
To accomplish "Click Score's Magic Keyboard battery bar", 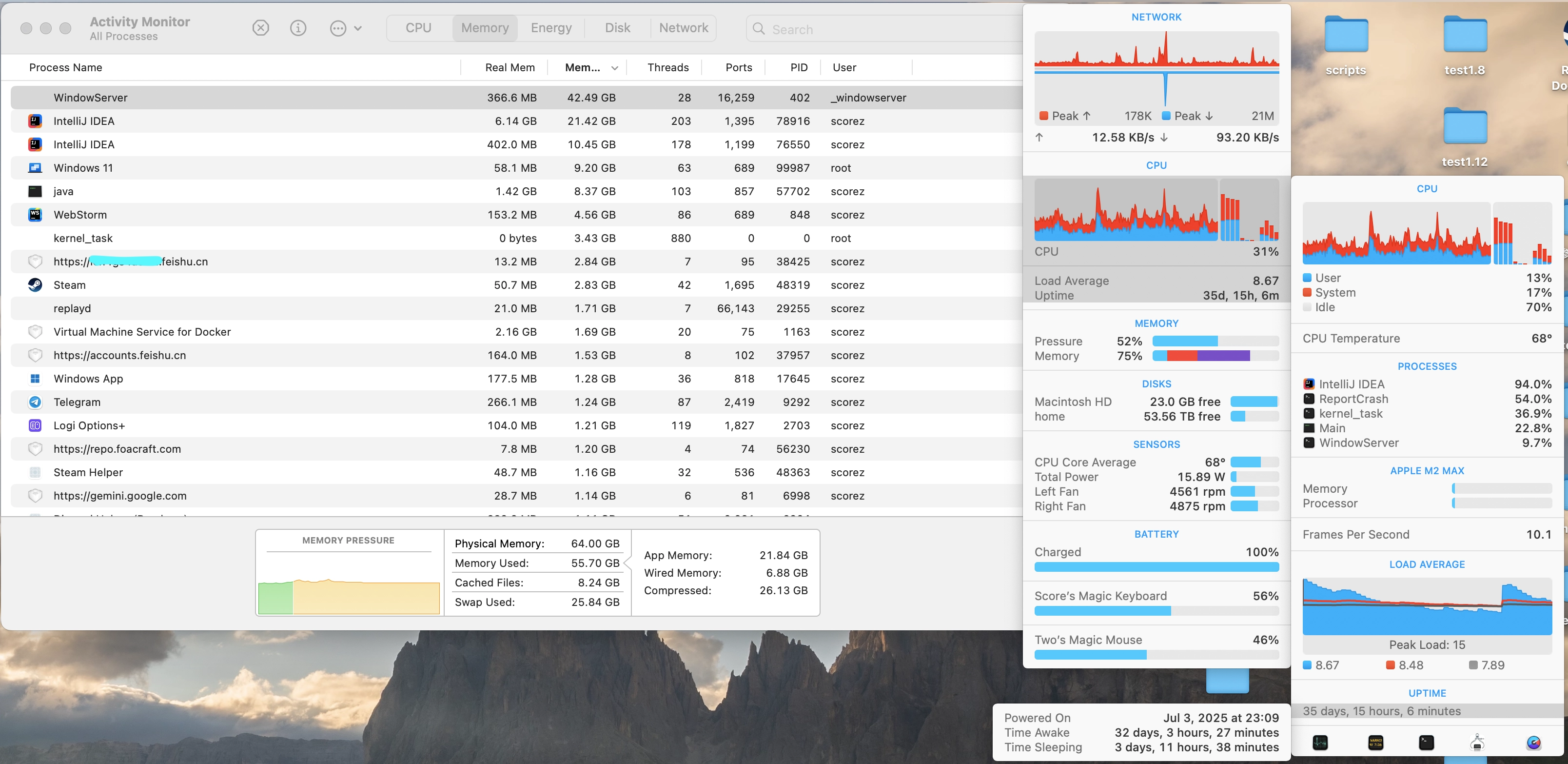I will point(1156,610).
